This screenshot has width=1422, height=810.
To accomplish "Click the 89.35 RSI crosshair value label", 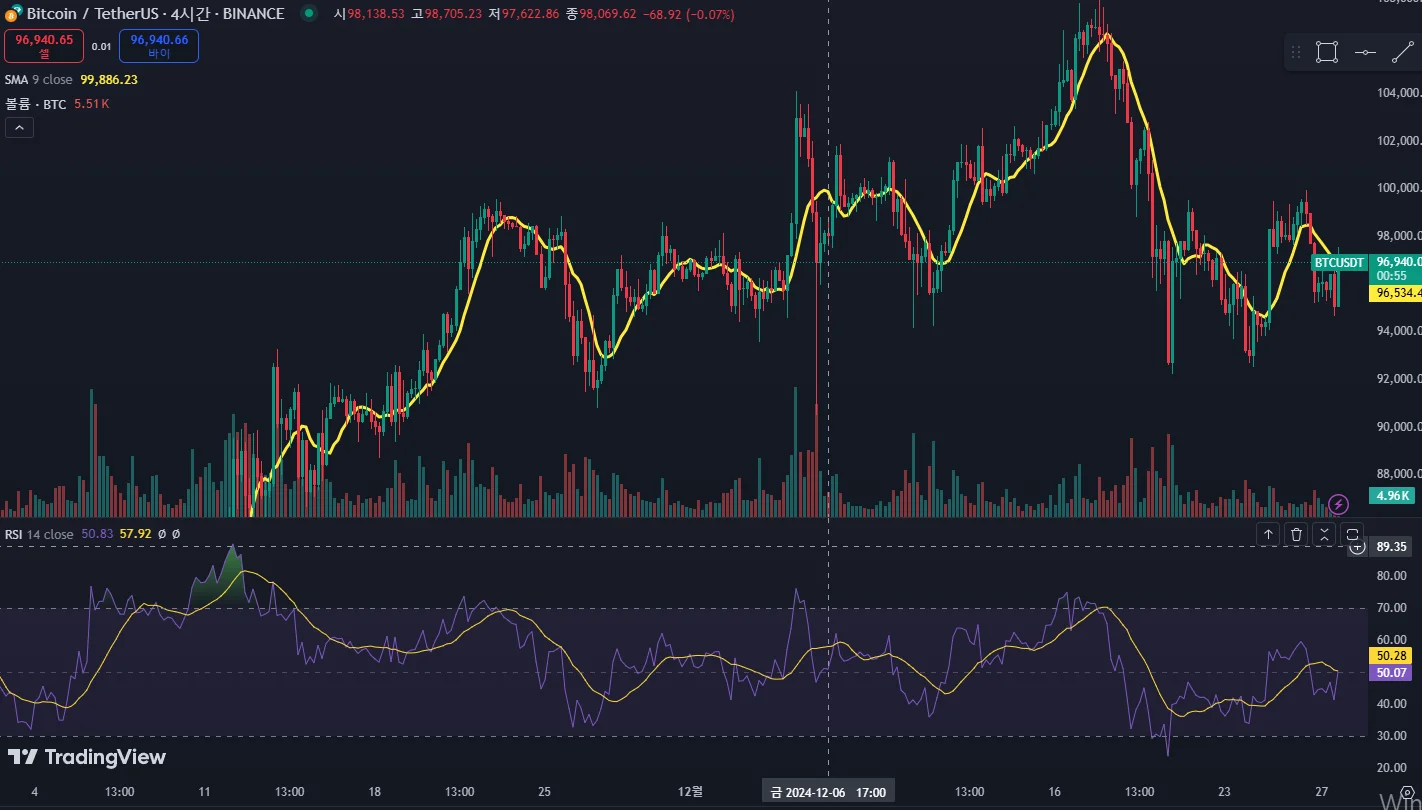I will [1392, 547].
